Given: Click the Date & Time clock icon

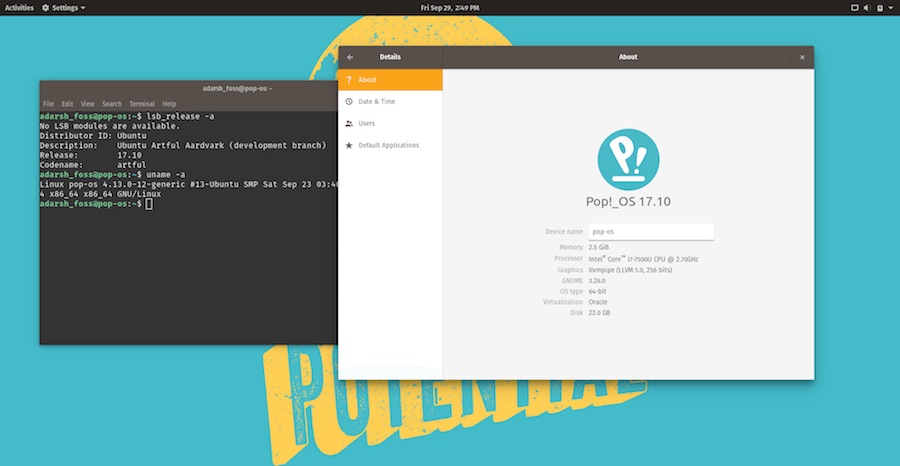Looking at the screenshot, I should pos(348,102).
